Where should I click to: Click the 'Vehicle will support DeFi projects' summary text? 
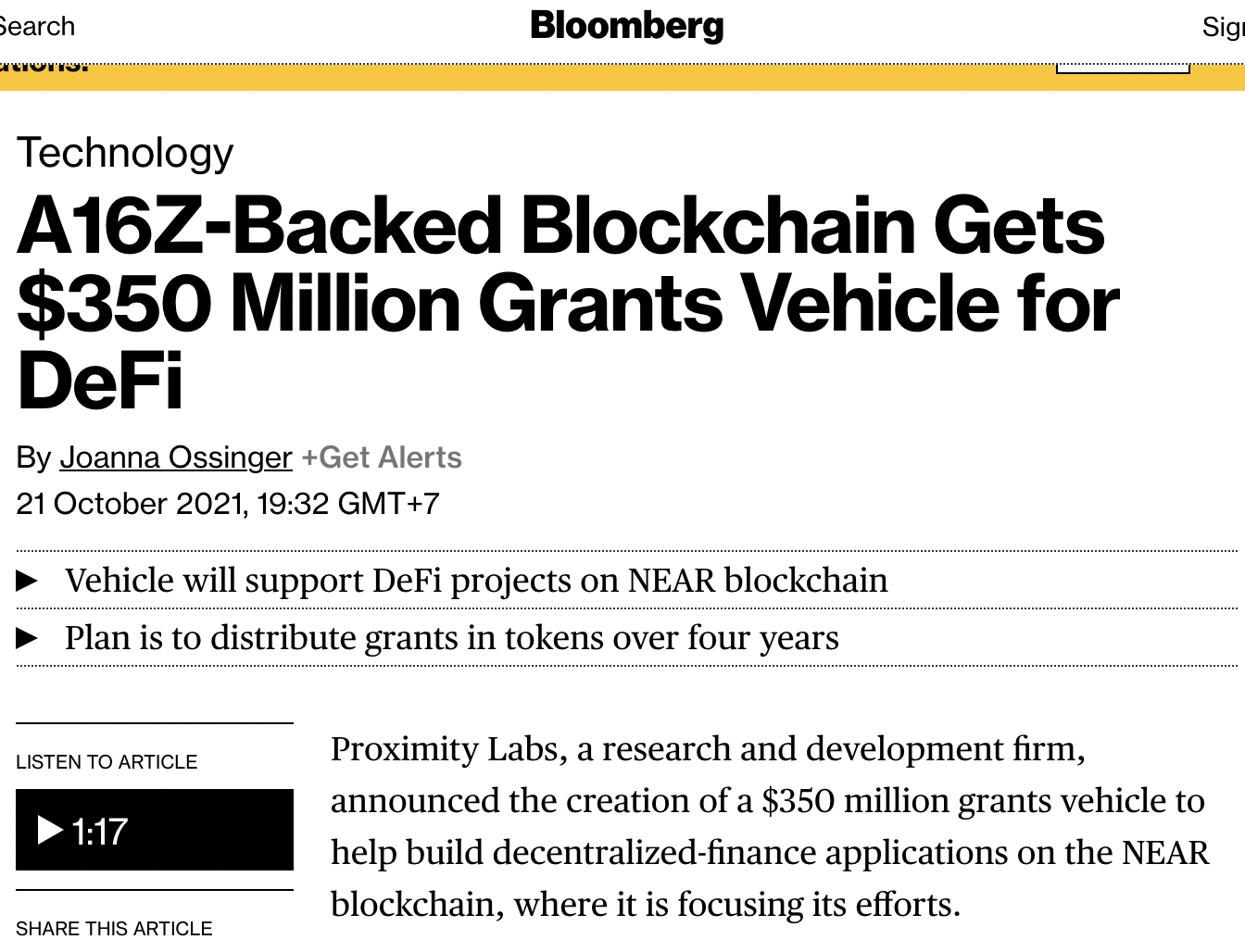(x=476, y=581)
